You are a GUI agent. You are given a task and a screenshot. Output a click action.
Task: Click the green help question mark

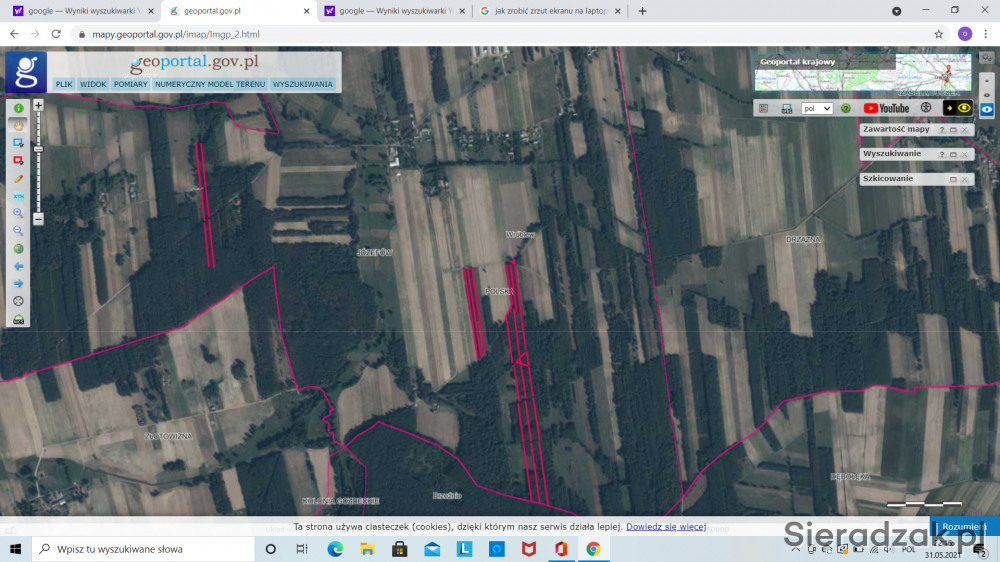pyautogui.click(x=846, y=108)
